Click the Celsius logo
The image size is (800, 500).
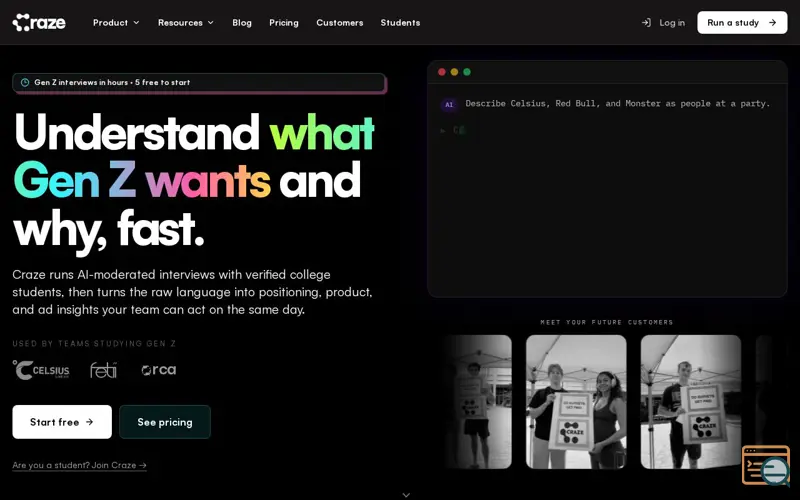41,370
